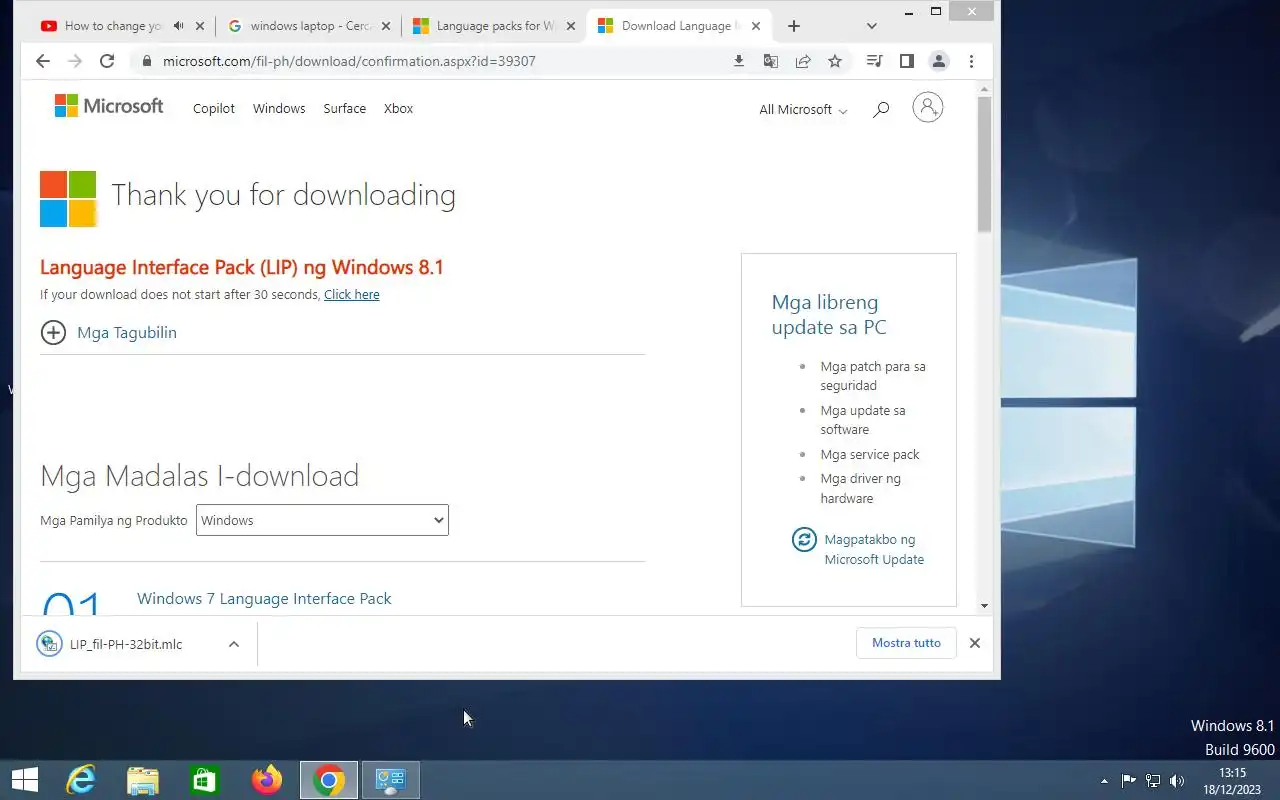View site information lock icon

click(x=147, y=61)
